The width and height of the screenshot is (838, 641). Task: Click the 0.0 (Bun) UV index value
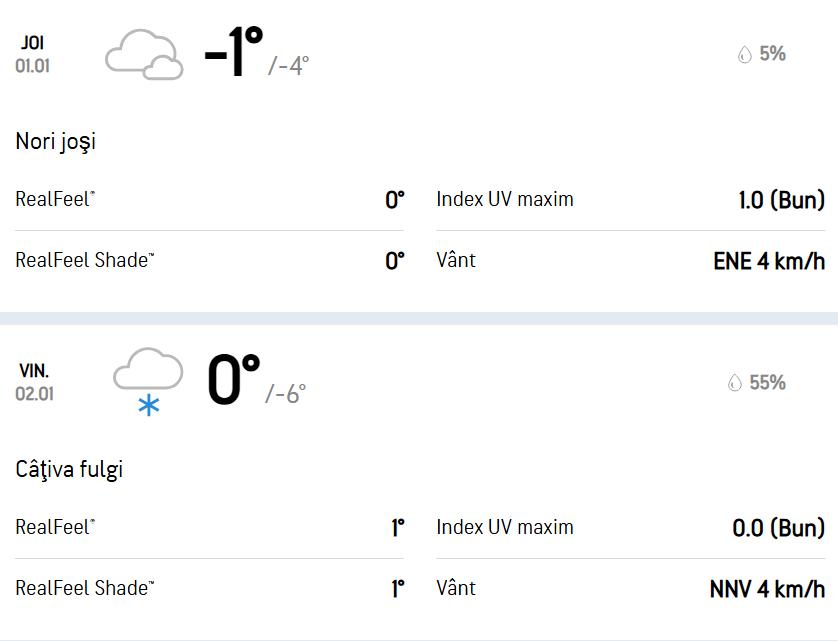click(778, 528)
